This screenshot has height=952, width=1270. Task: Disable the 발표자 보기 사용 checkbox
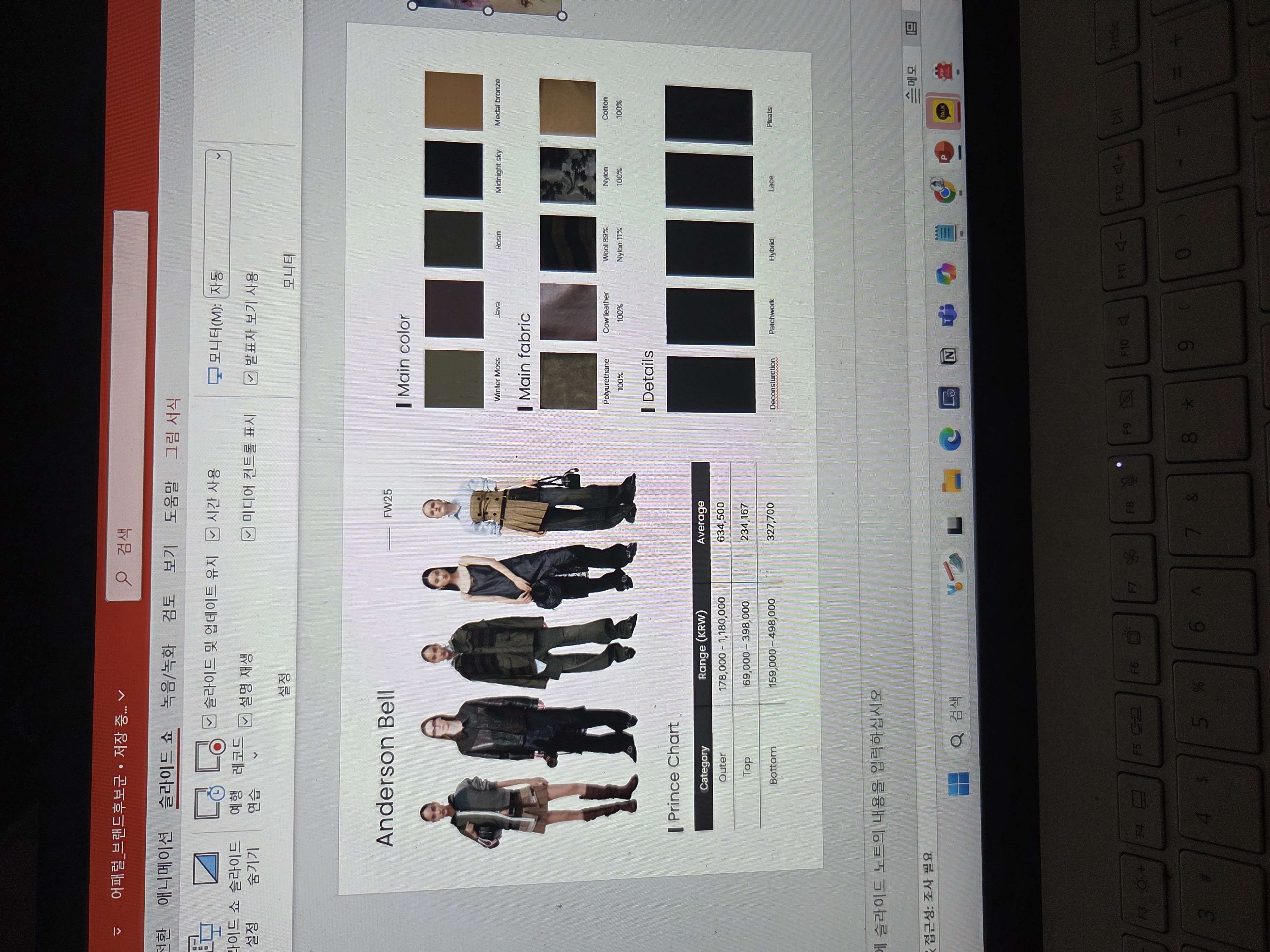coord(251,377)
